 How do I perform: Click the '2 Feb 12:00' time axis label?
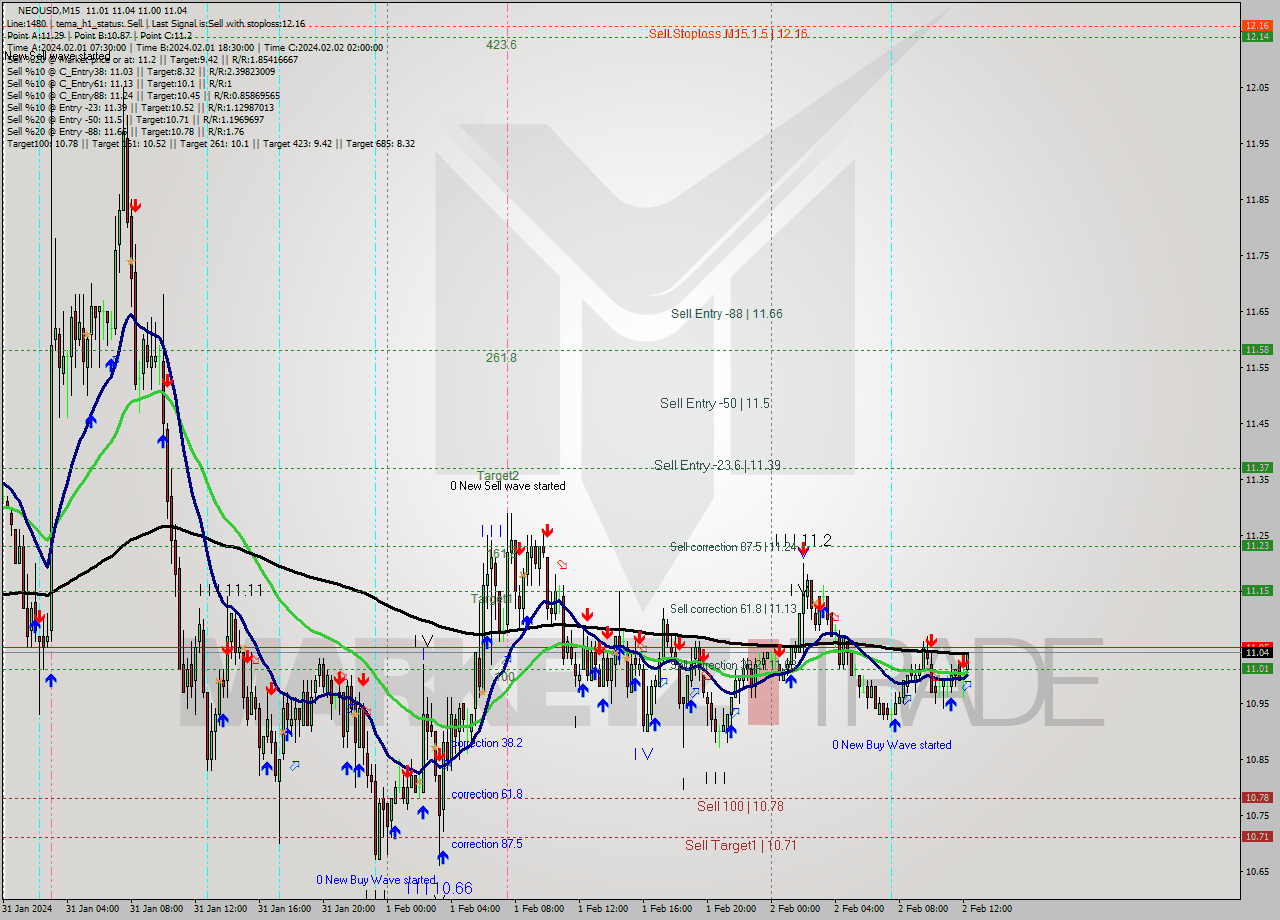pos(987,909)
